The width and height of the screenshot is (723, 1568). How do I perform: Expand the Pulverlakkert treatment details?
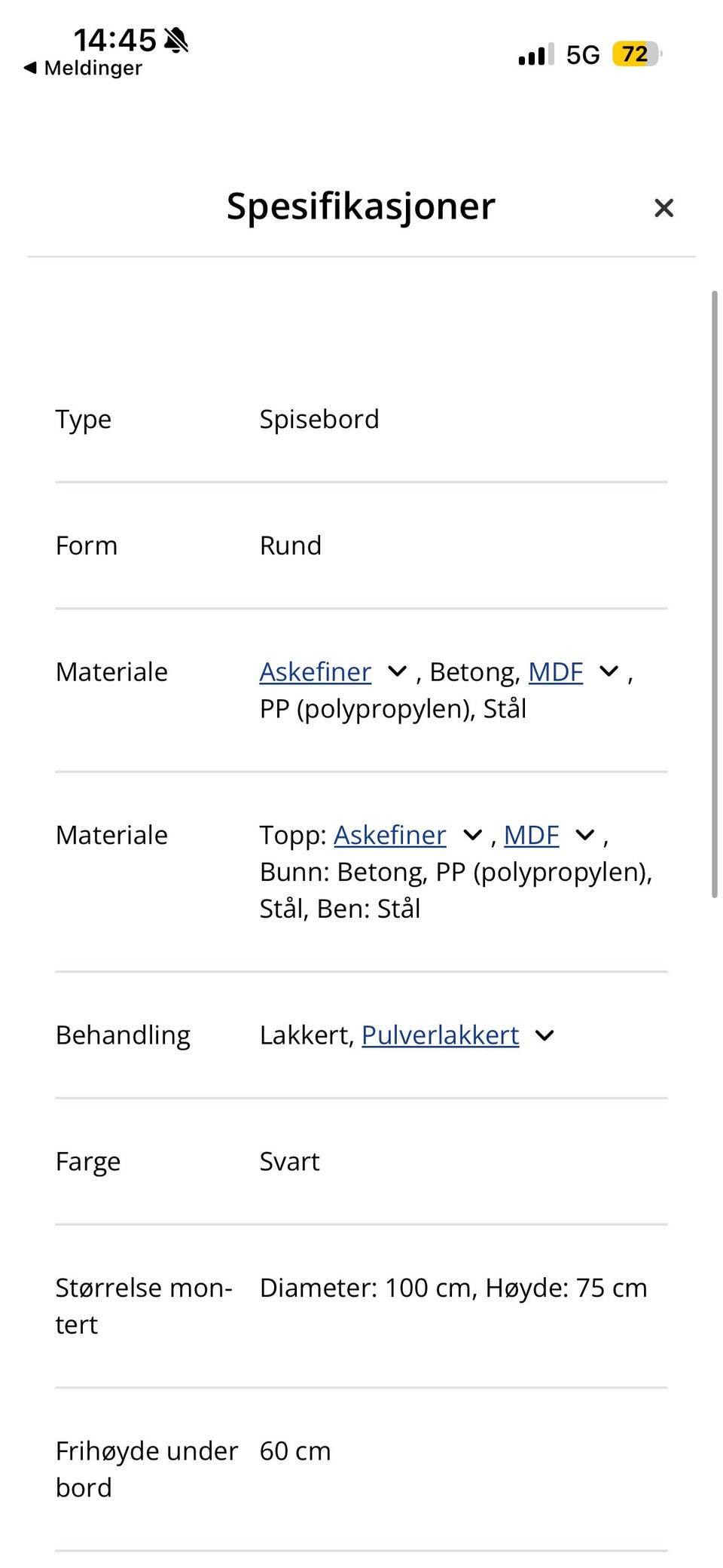click(x=544, y=1035)
